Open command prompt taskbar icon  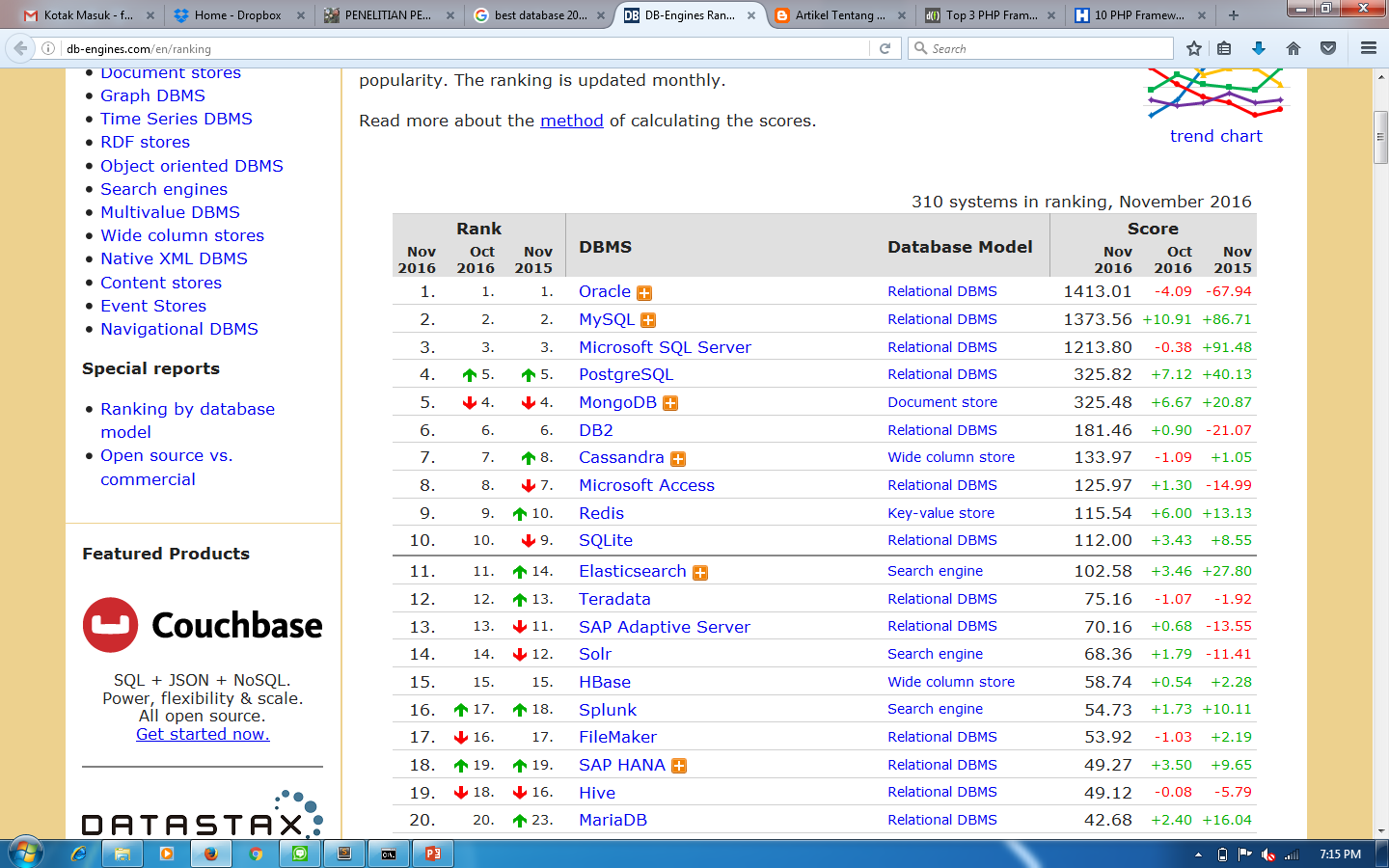tap(389, 854)
